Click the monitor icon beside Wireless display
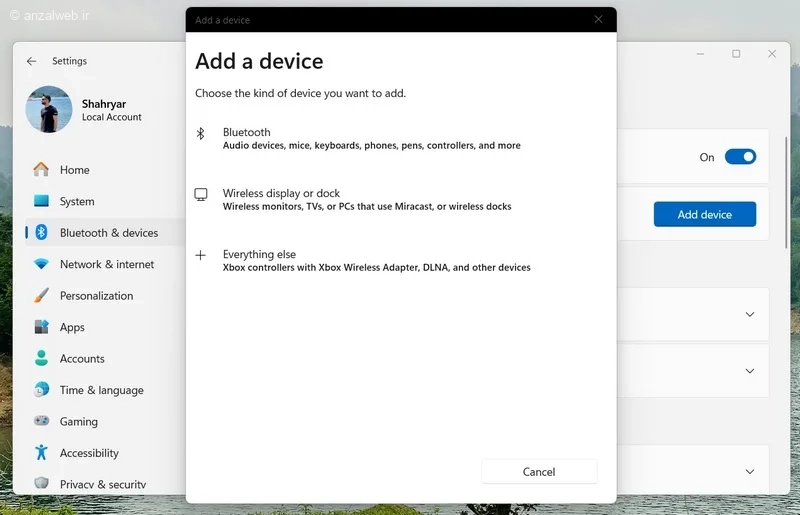 pyautogui.click(x=201, y=194)
